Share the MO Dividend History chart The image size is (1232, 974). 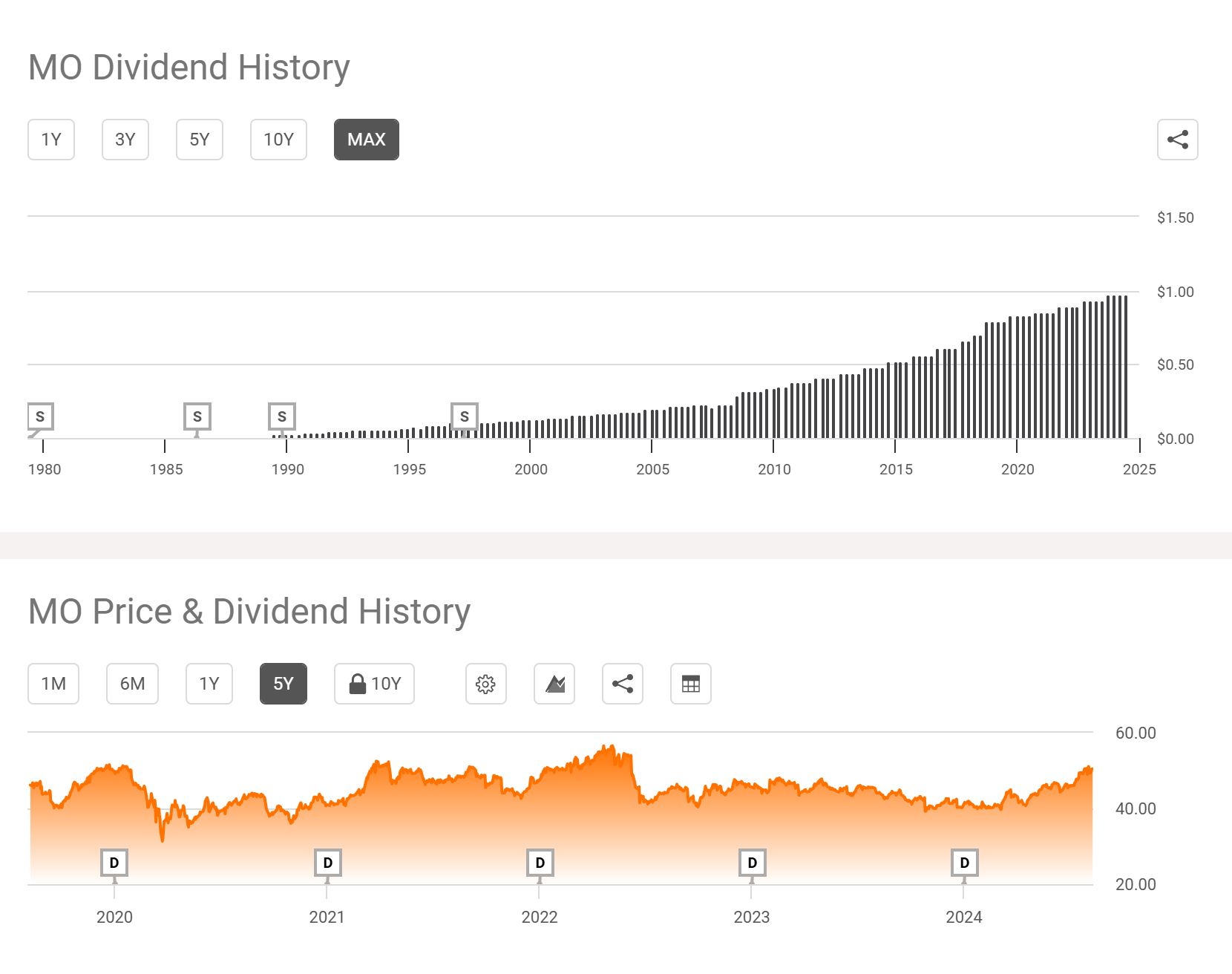1177,140
